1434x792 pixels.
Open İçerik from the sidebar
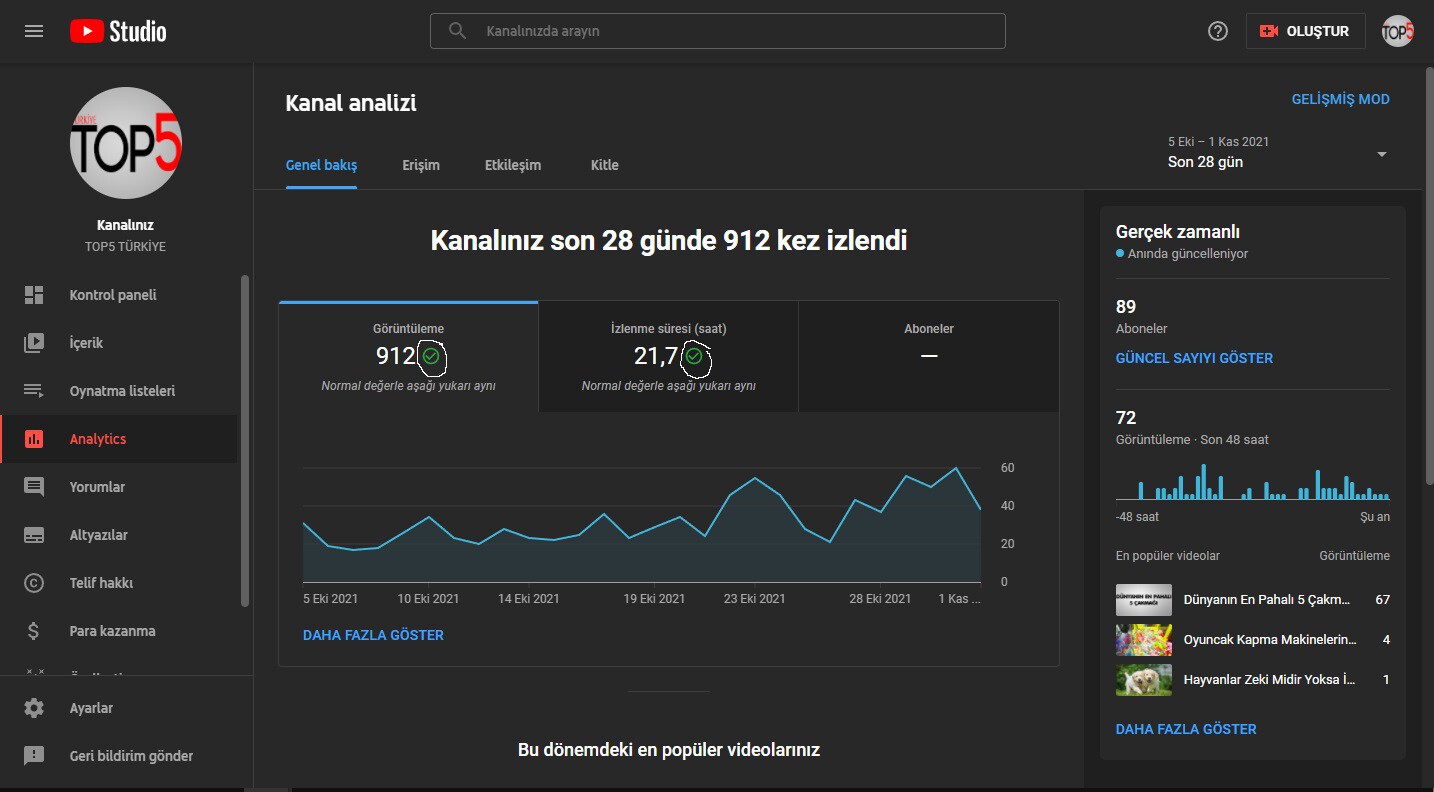[x=86, y=343]
